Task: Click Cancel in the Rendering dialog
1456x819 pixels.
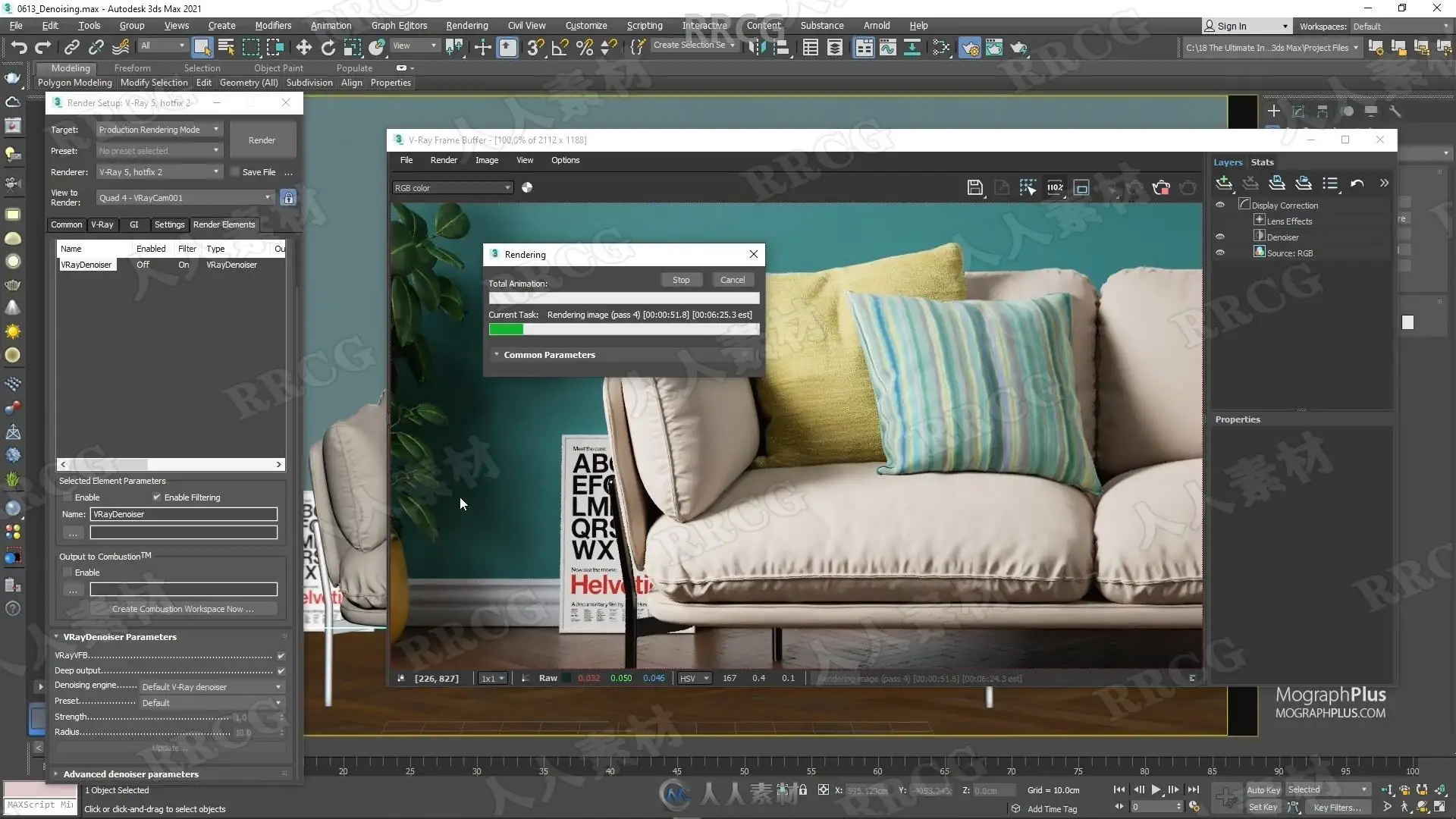Action: point(733,280)
